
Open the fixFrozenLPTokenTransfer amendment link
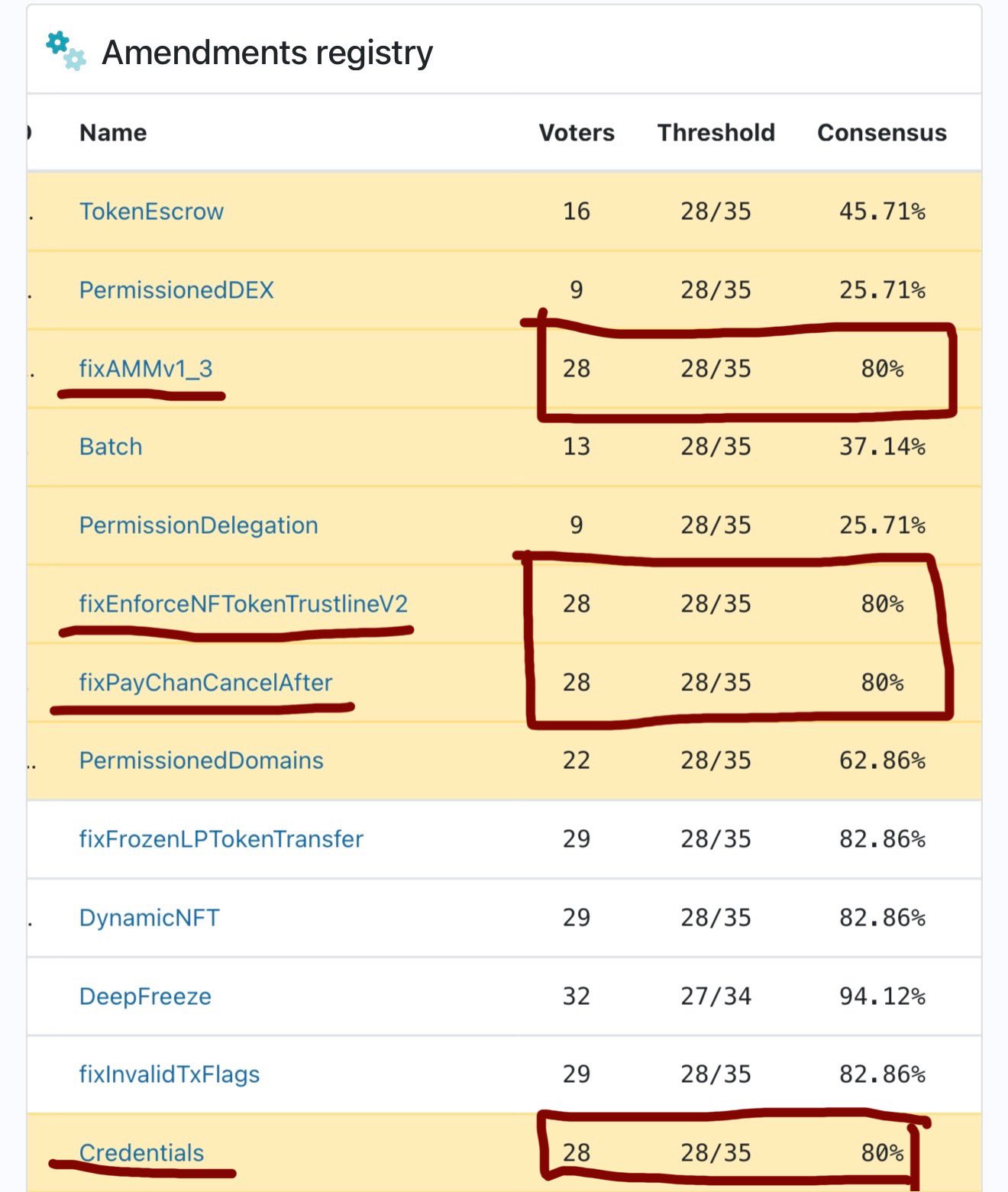pyautogui.click(x=221, y=839)
